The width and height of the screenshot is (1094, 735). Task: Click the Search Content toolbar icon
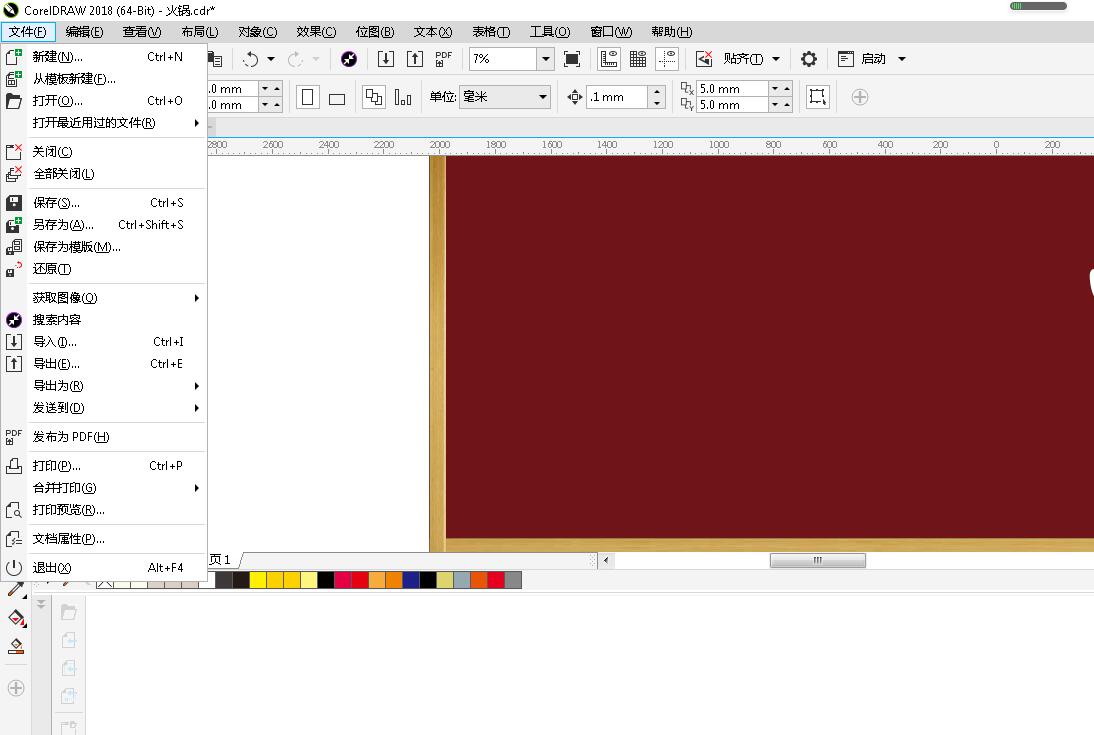(349, 59)
